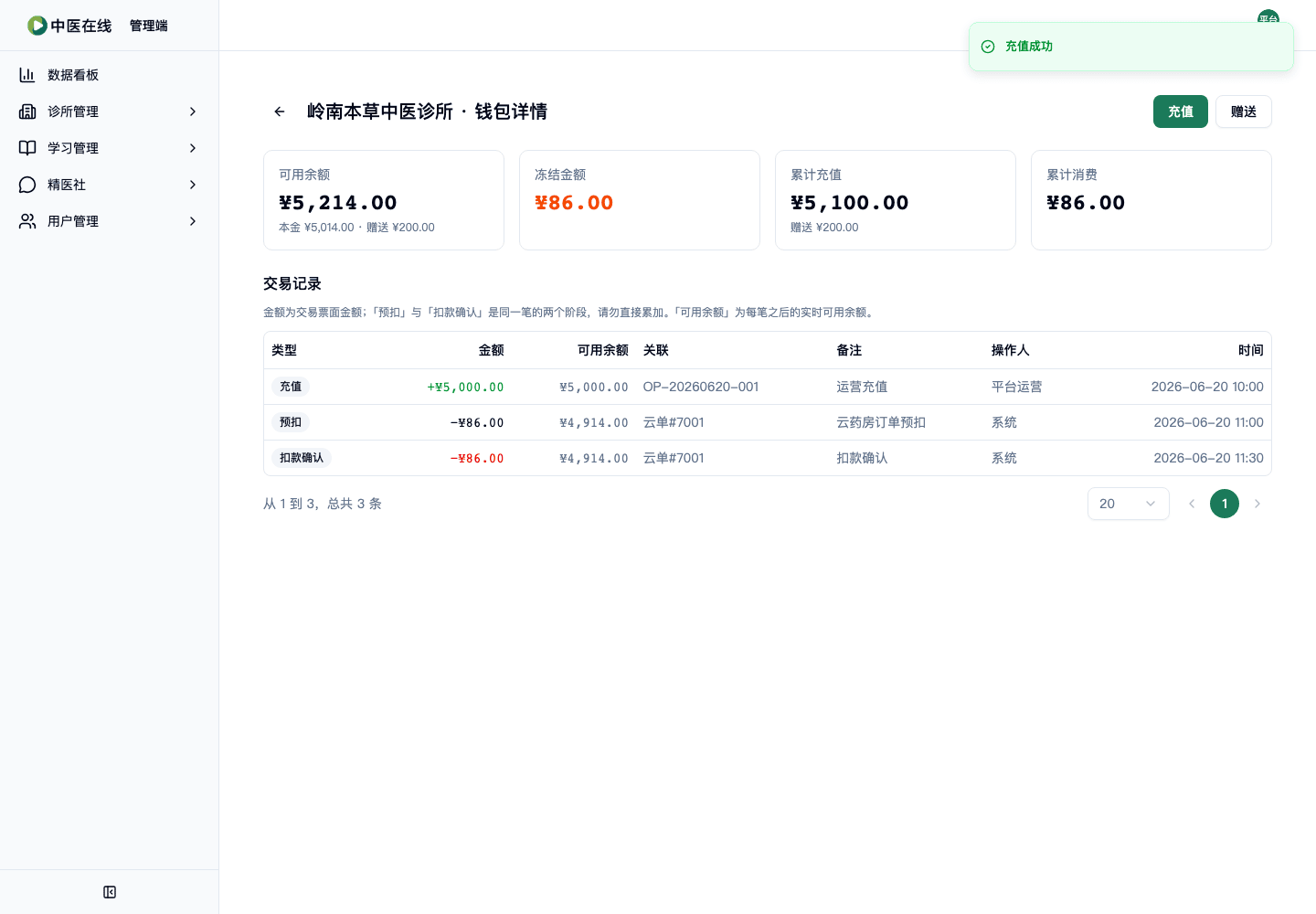Click the 精医社 chat bubble icon
This screenshot has height=914, width=1316.
[27, 185]
